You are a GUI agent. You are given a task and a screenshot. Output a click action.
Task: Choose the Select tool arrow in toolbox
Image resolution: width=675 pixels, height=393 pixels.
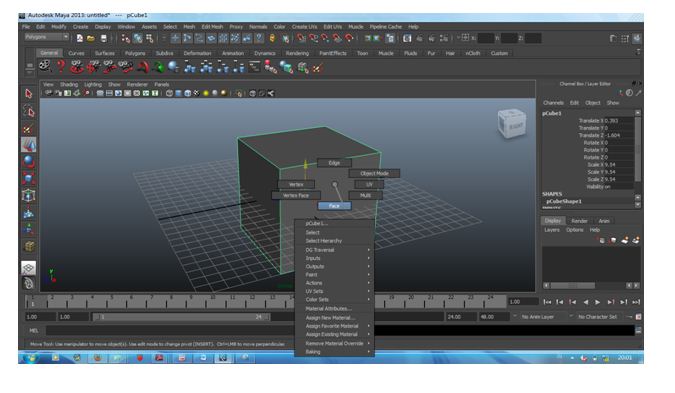coord(28,93)
